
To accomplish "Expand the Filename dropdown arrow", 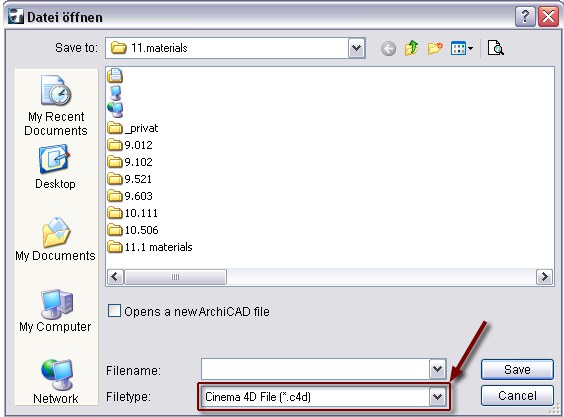I will click(437, 369).
